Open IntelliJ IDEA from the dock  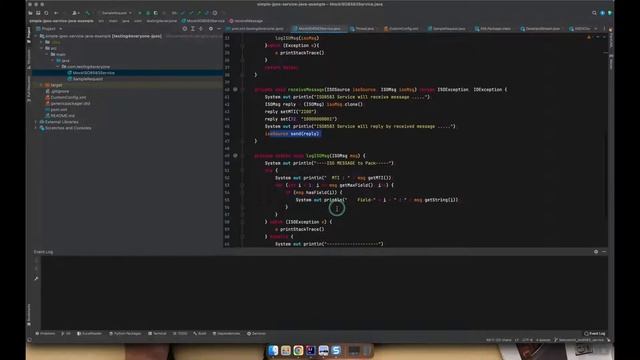click(311, 350)
